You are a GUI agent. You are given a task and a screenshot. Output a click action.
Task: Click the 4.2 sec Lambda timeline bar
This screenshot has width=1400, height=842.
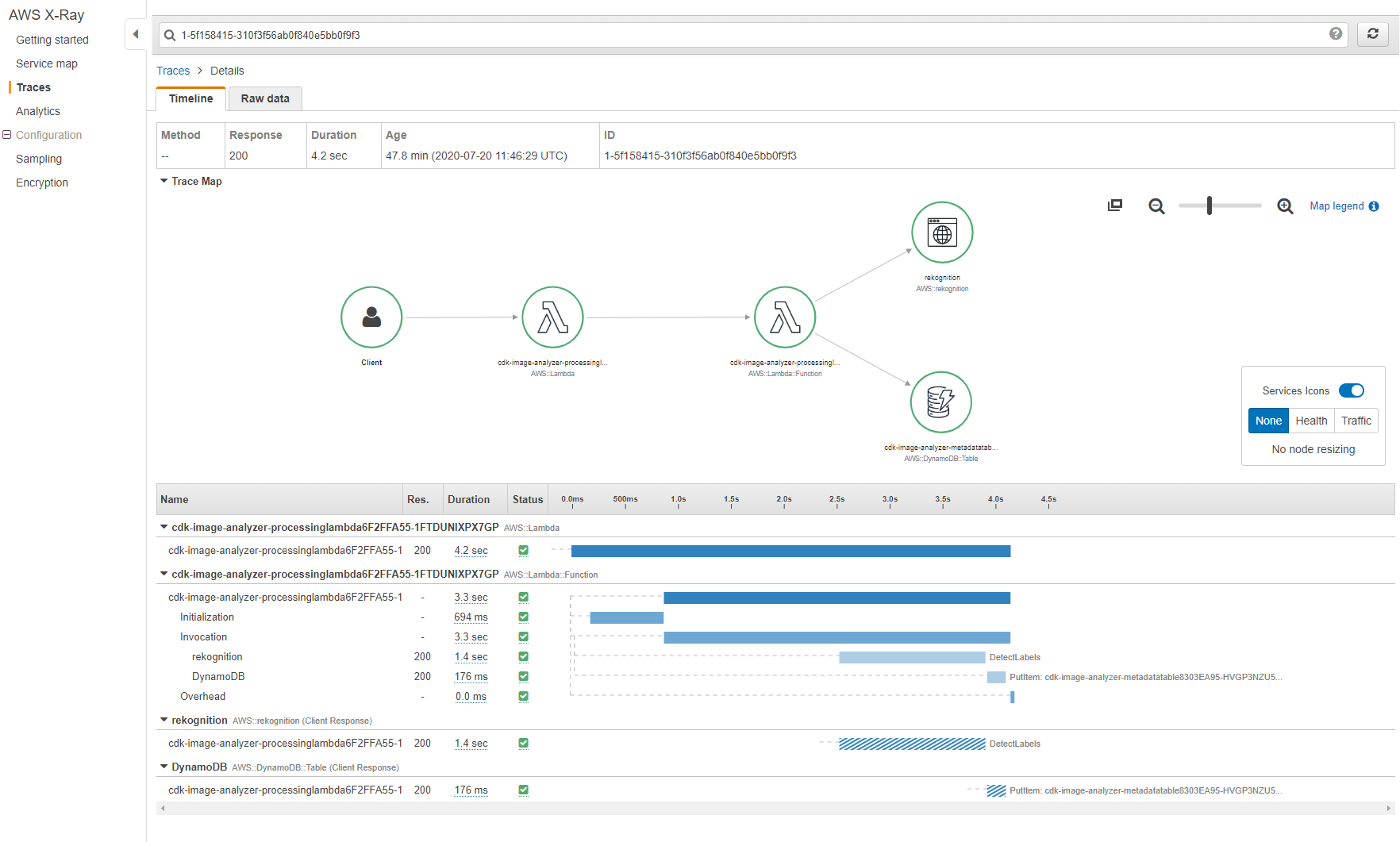pyautogui.click(x=790, y=551)
